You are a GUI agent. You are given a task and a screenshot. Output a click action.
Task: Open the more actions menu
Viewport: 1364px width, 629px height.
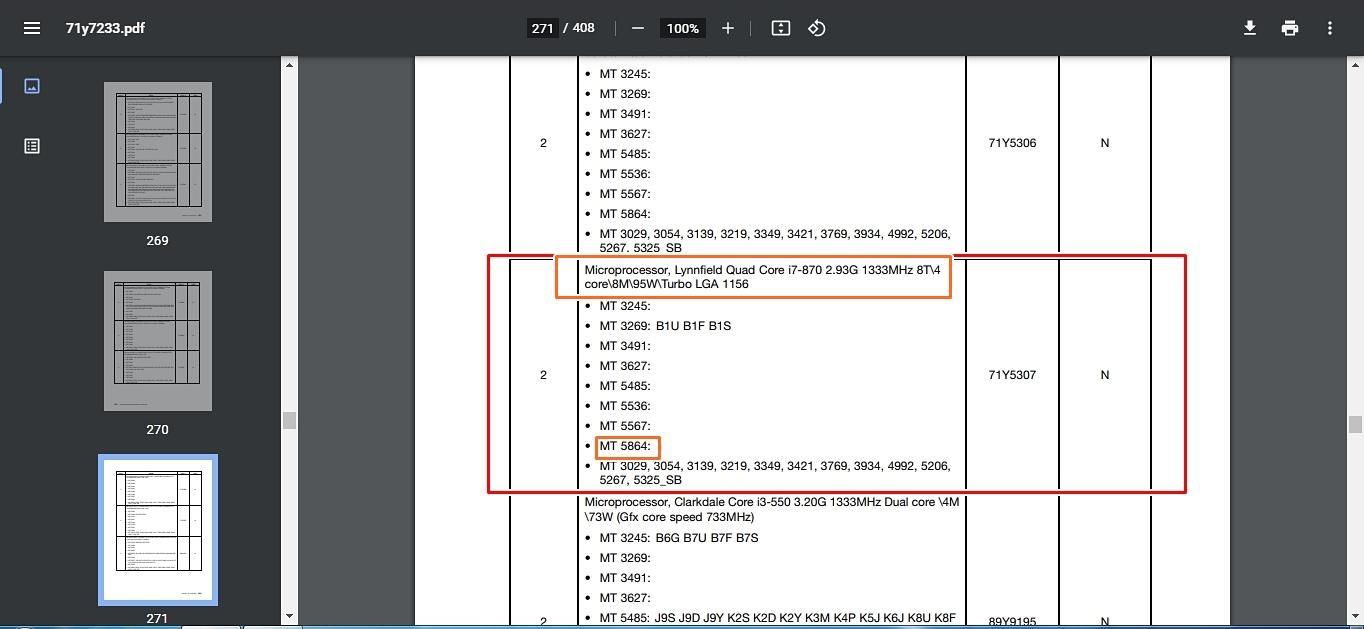coord(1330,28)
